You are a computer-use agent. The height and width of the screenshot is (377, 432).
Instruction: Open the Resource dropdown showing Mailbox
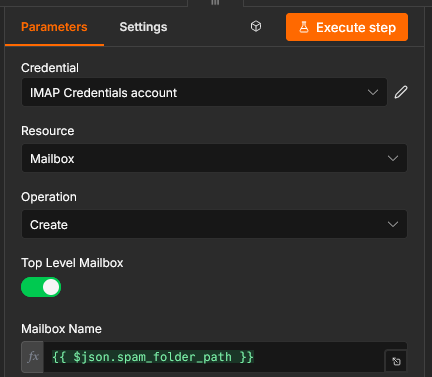(214, 158)
